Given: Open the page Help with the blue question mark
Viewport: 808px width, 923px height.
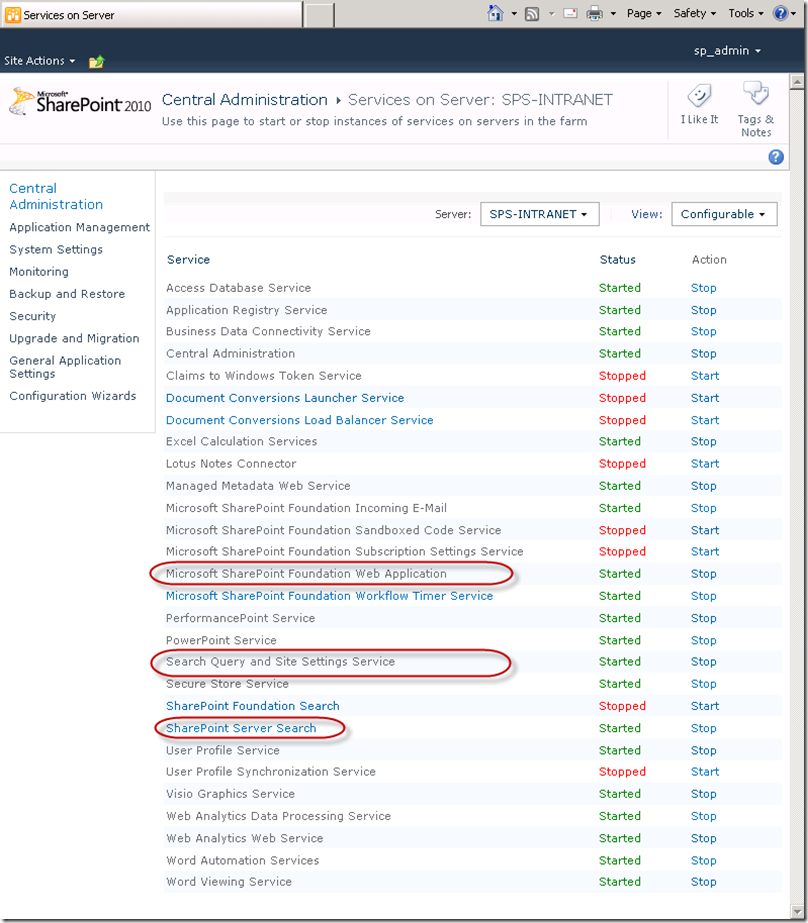Looking at the screenshot, I should point(776,157).
